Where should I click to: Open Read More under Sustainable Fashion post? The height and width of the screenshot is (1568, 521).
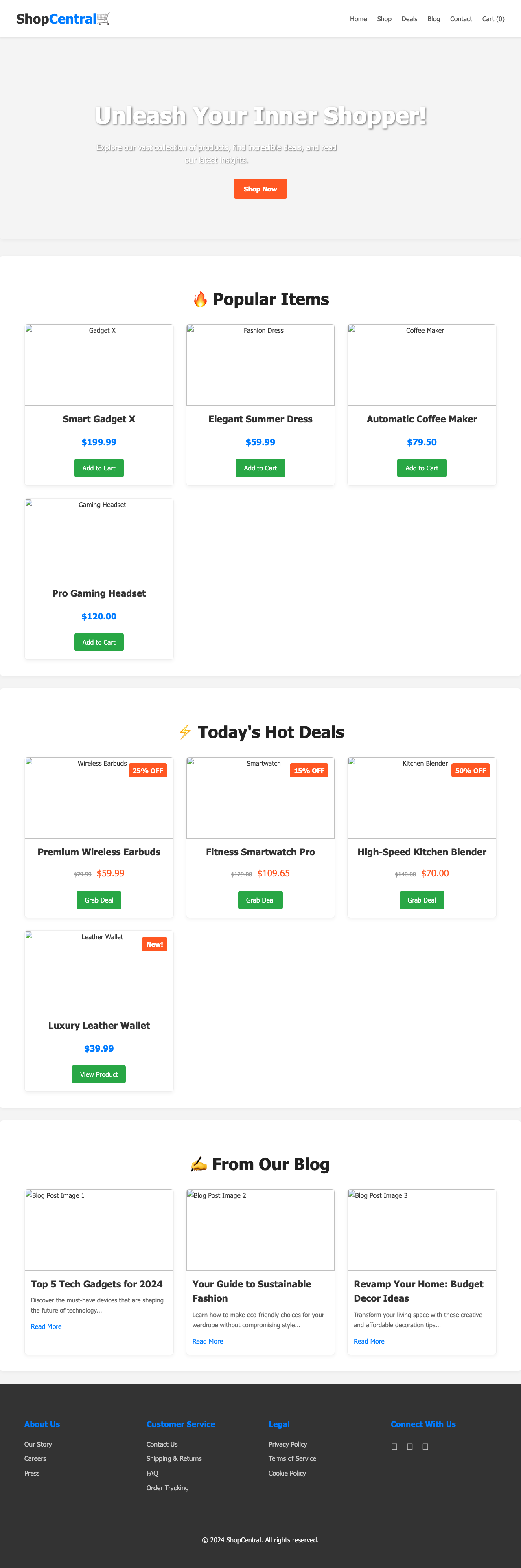point(208,1341)
